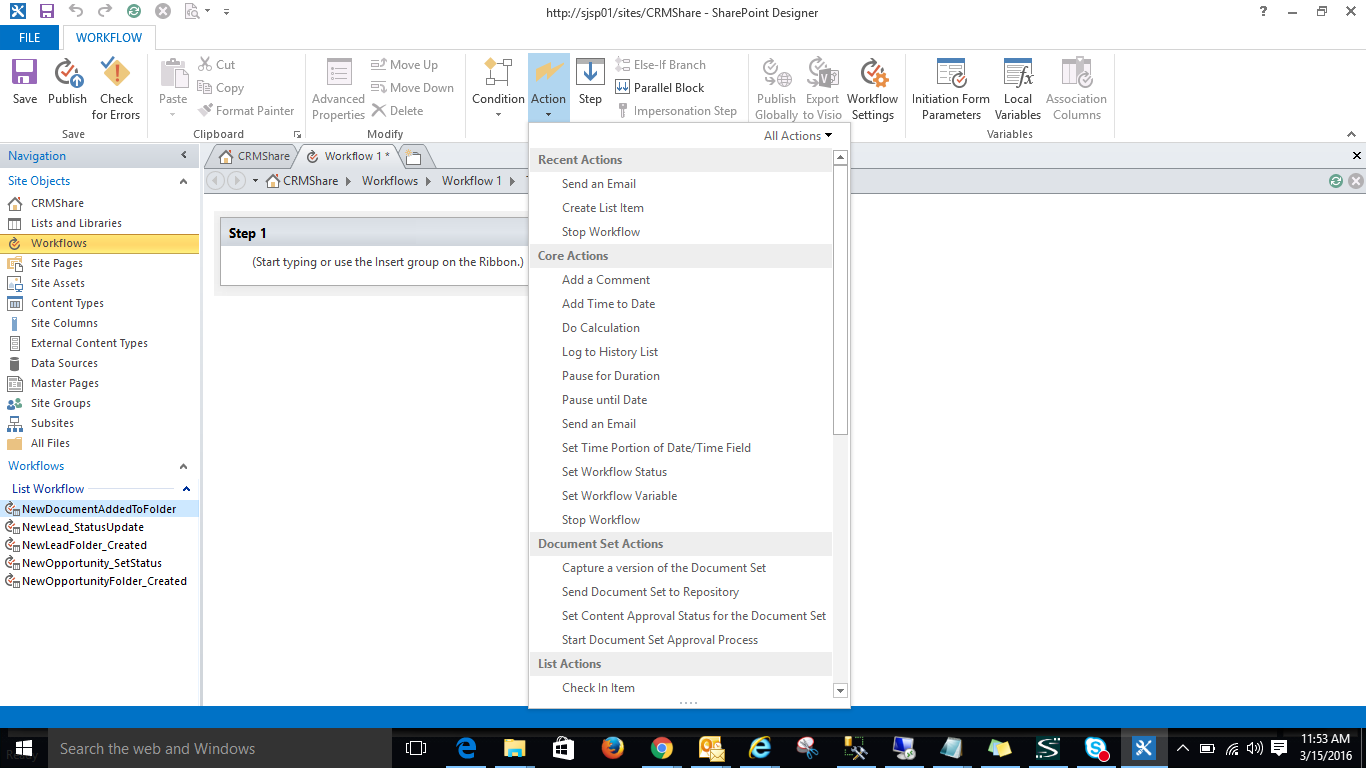Switch to the CRMShare document tab

253,156
